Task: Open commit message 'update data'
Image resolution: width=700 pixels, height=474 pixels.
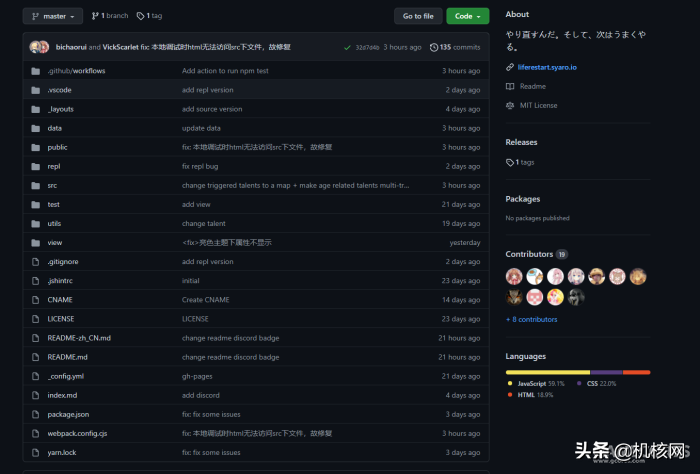Action: click(x=201, y=129)
